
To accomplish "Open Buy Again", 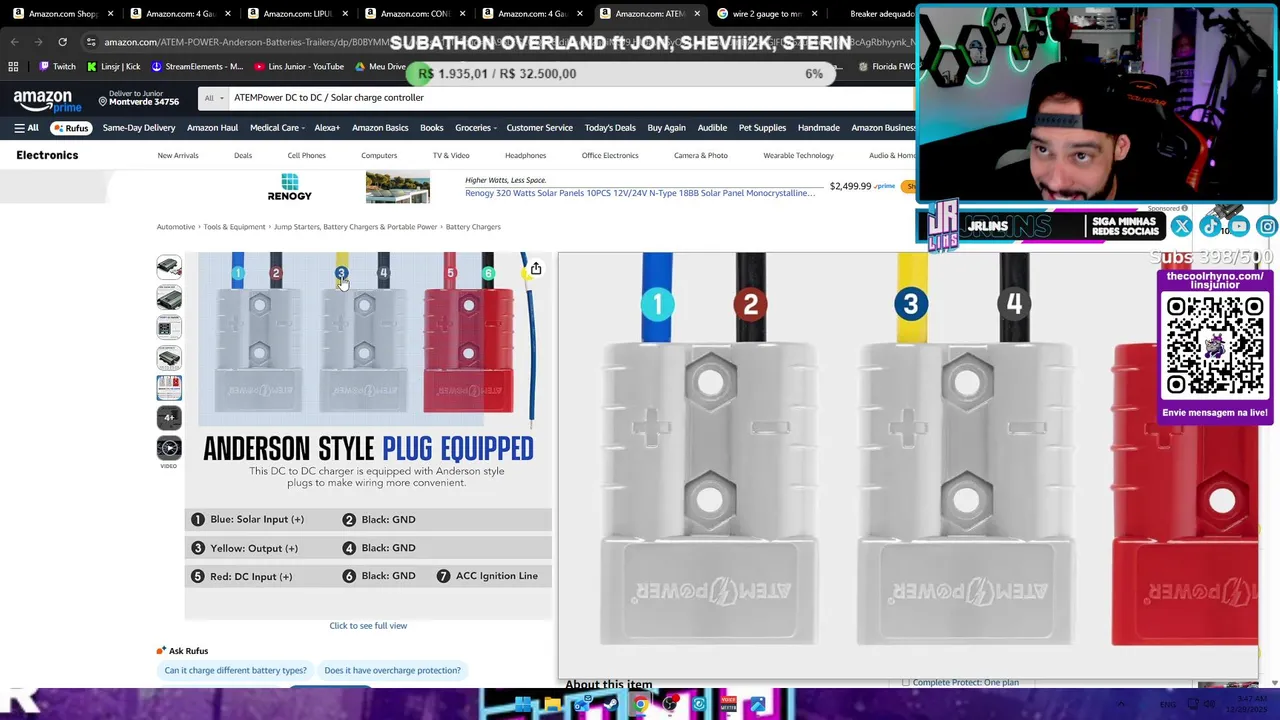I will pos(666,128).
